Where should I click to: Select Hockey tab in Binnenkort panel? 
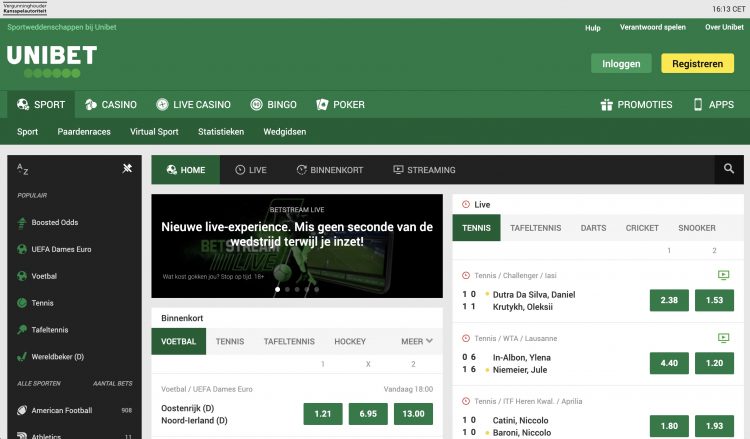point(350,341)
